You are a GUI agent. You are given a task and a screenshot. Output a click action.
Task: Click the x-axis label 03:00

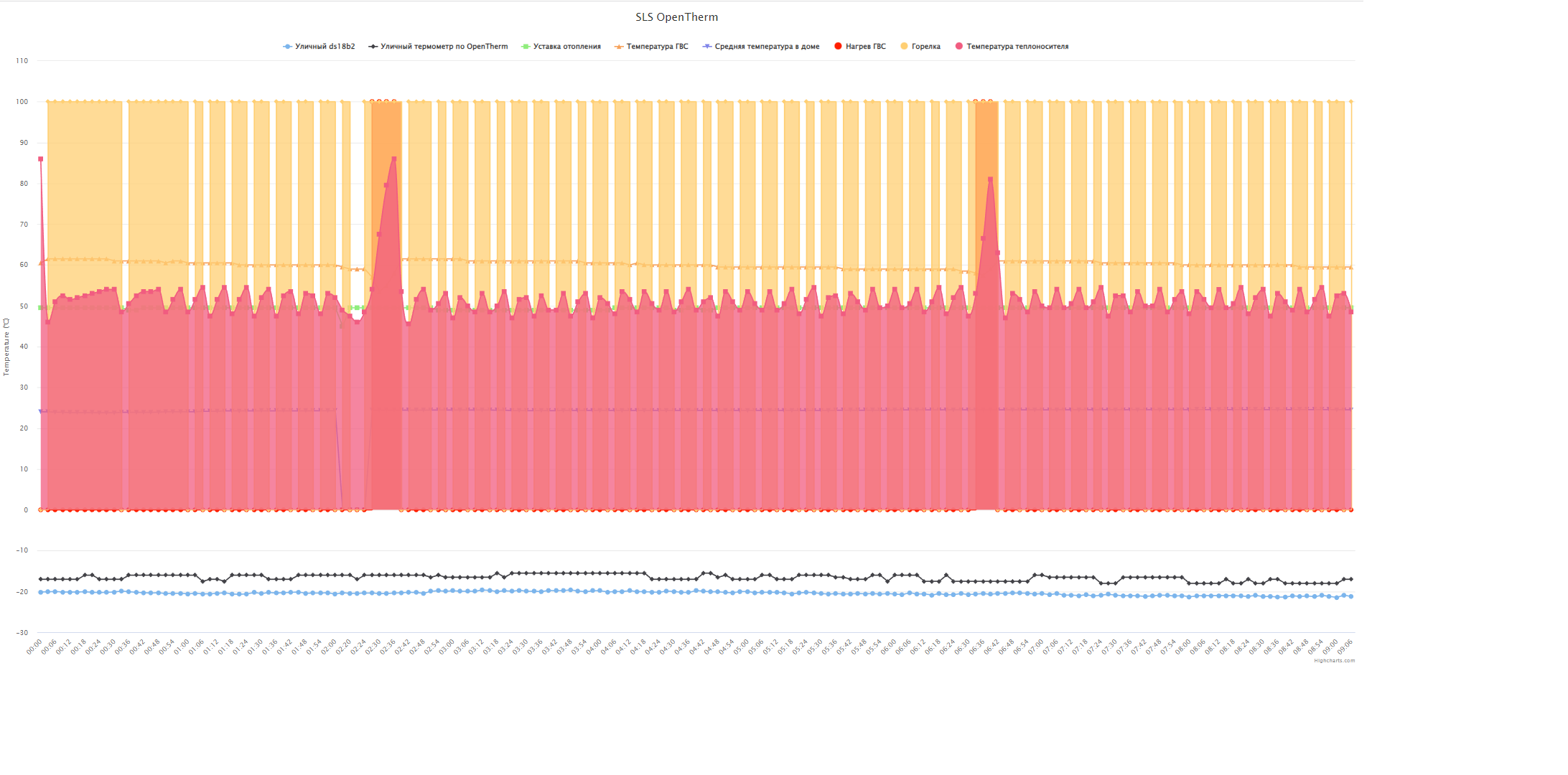click(x=447, y=647)
